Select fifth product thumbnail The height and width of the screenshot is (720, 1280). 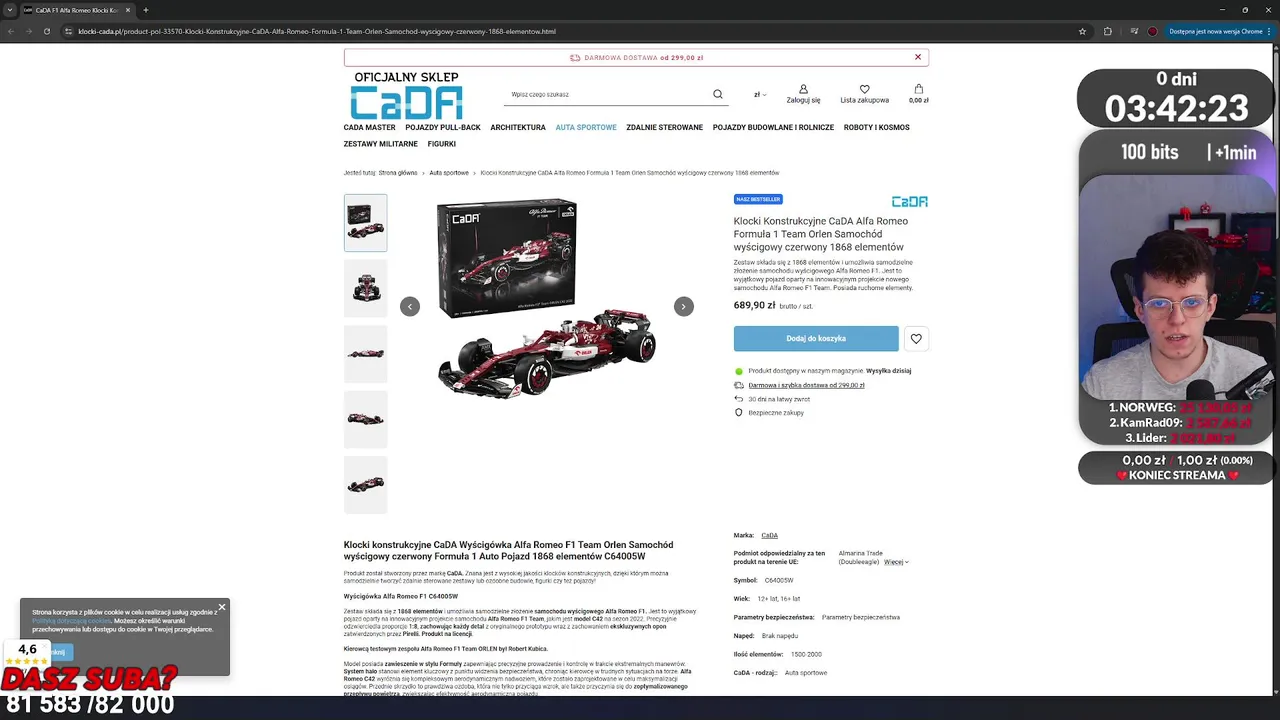tap(365, 485)
